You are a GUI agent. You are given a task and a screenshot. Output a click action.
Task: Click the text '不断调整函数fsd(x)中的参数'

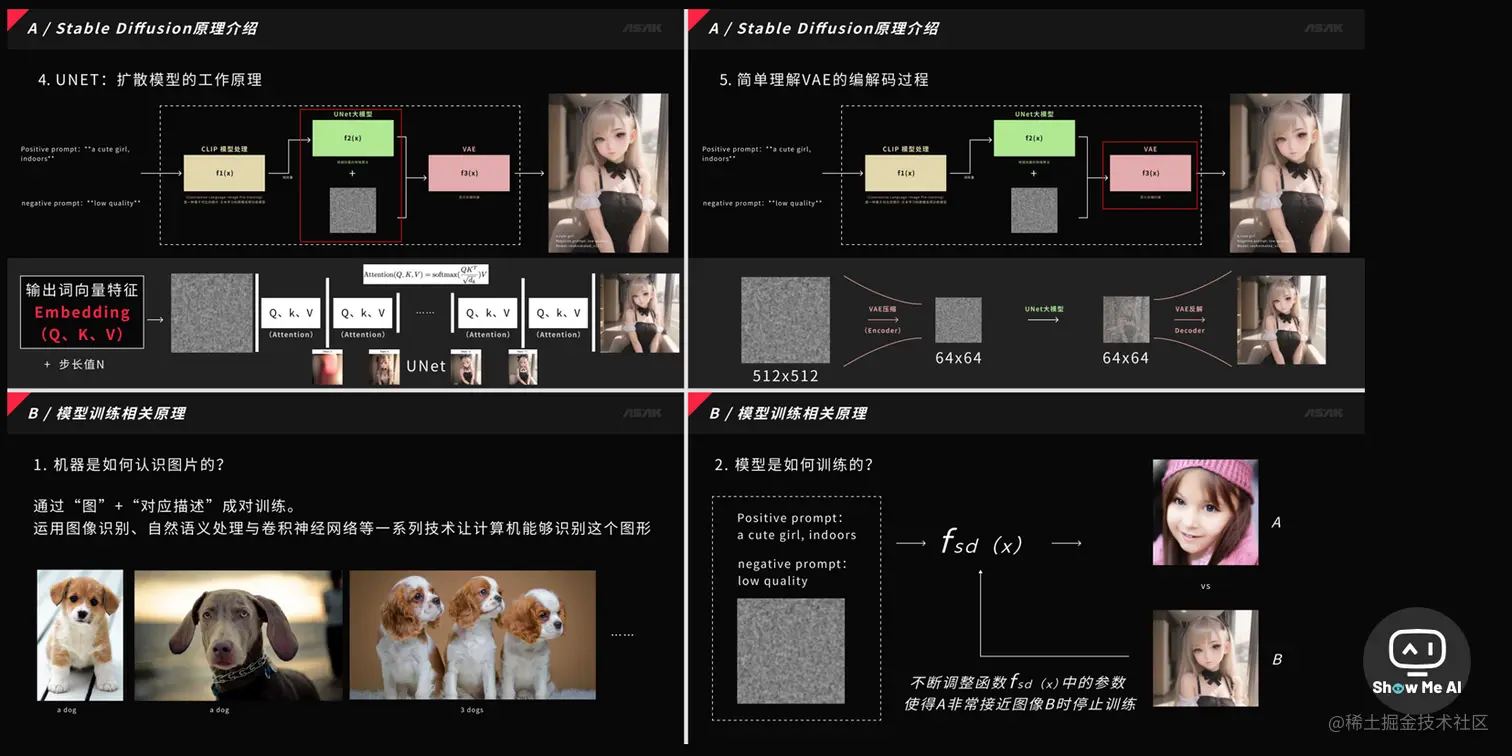pyautogui.click(x=1018, y=682)
